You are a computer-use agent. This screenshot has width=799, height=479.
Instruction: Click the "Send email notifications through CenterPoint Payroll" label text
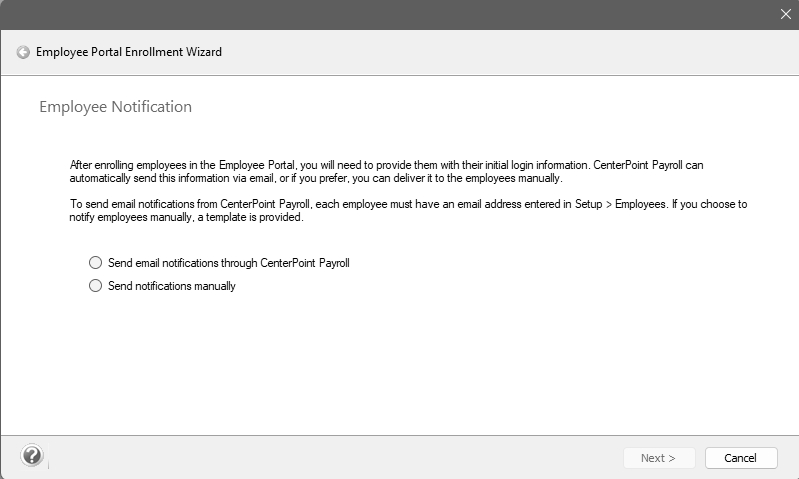[229, 263]
